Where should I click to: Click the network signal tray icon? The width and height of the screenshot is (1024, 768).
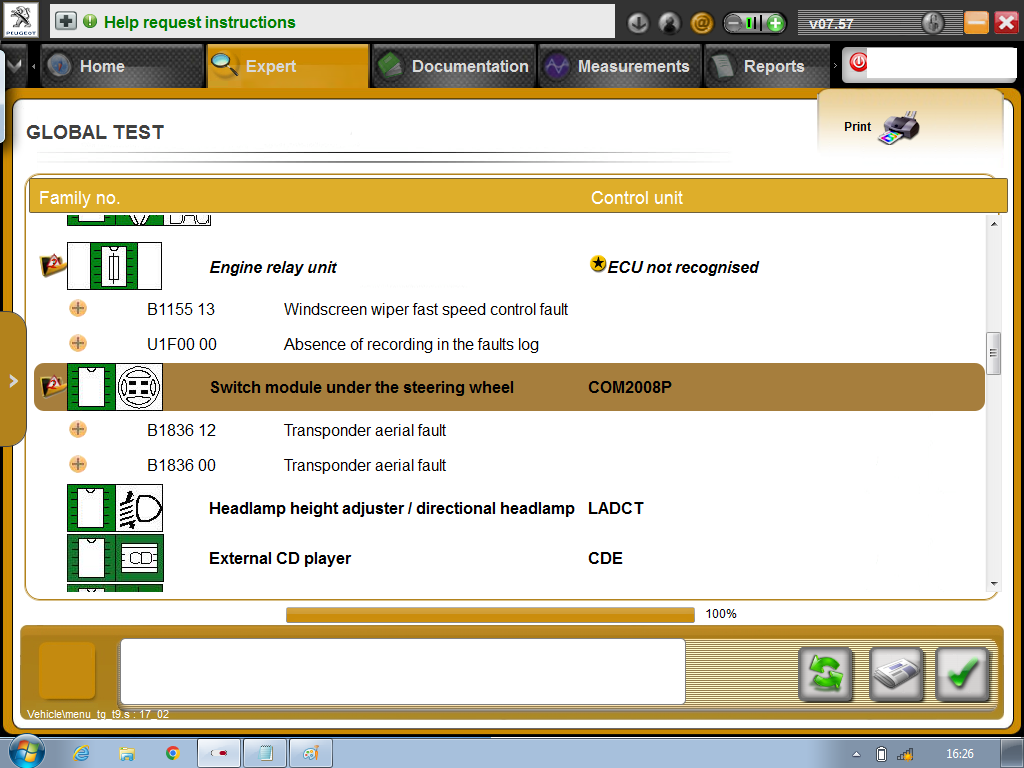pos(905,754)
